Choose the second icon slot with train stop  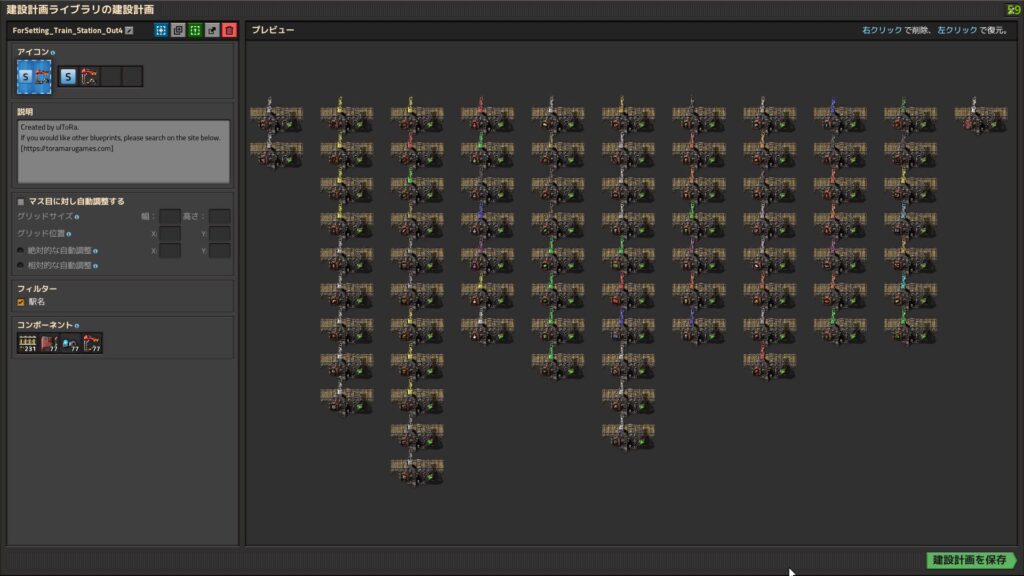89,76
